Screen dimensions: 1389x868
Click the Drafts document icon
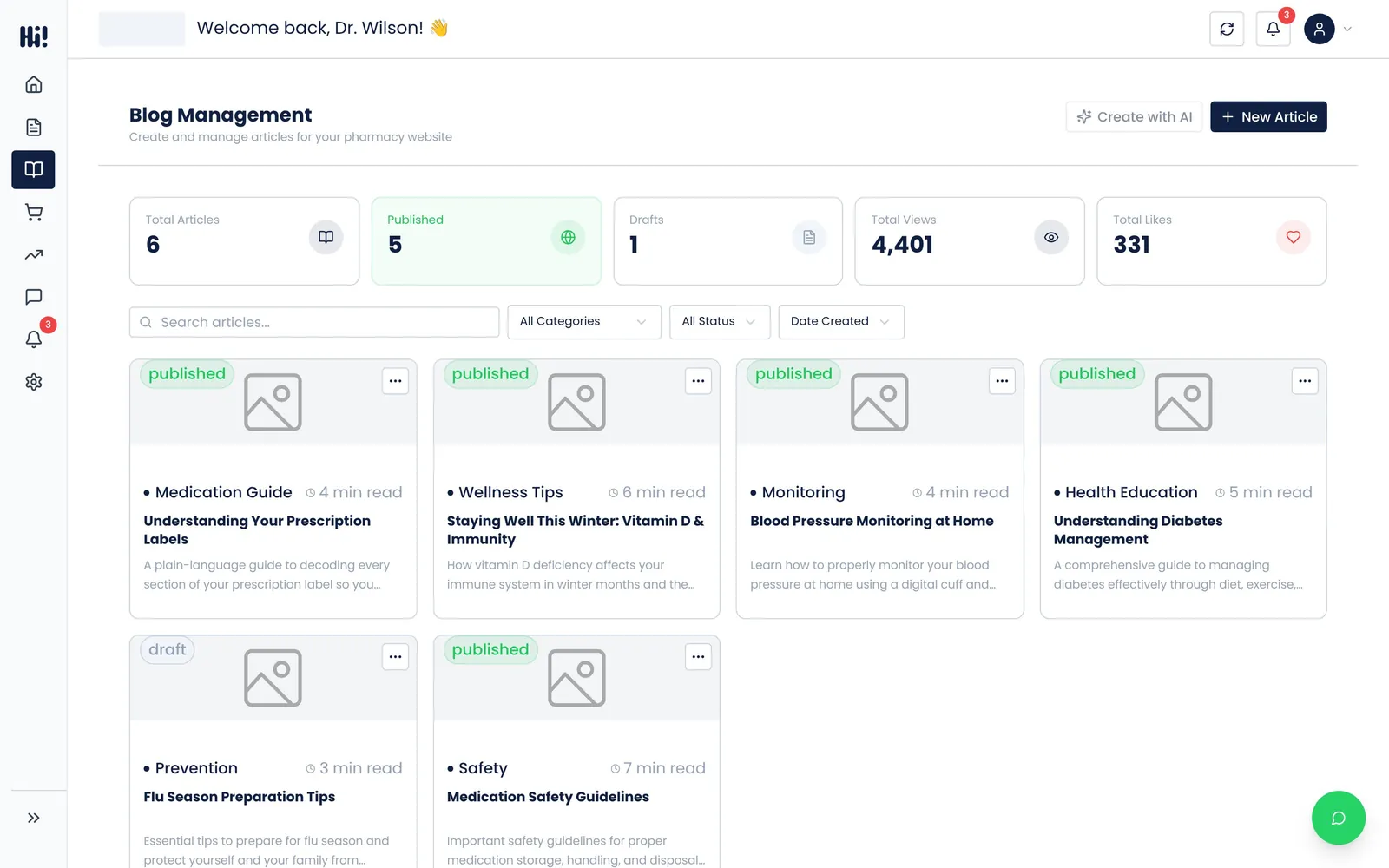click(809, 237)
